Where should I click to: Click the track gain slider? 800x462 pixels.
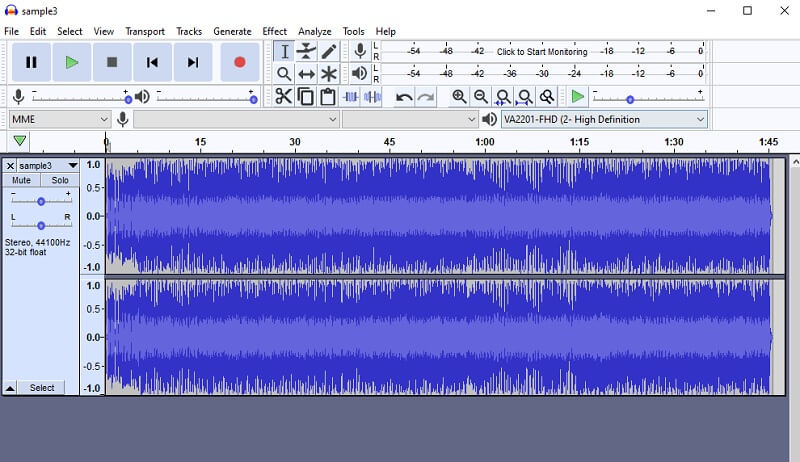point(41,201)
